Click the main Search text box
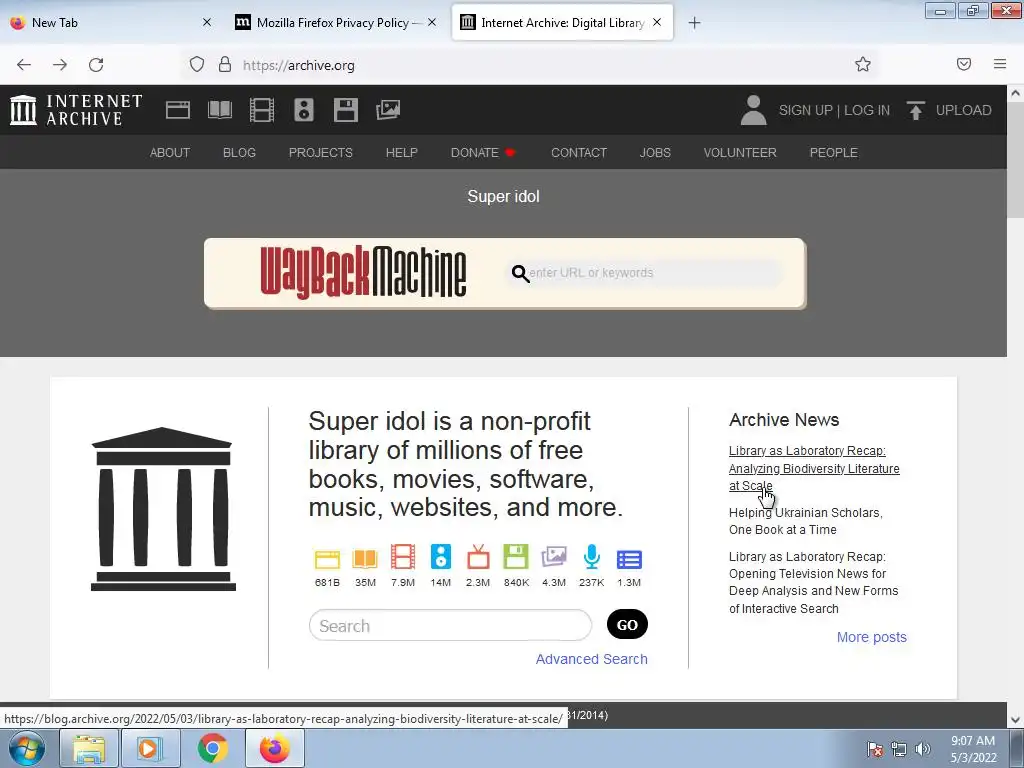 [x=451, y=626]
